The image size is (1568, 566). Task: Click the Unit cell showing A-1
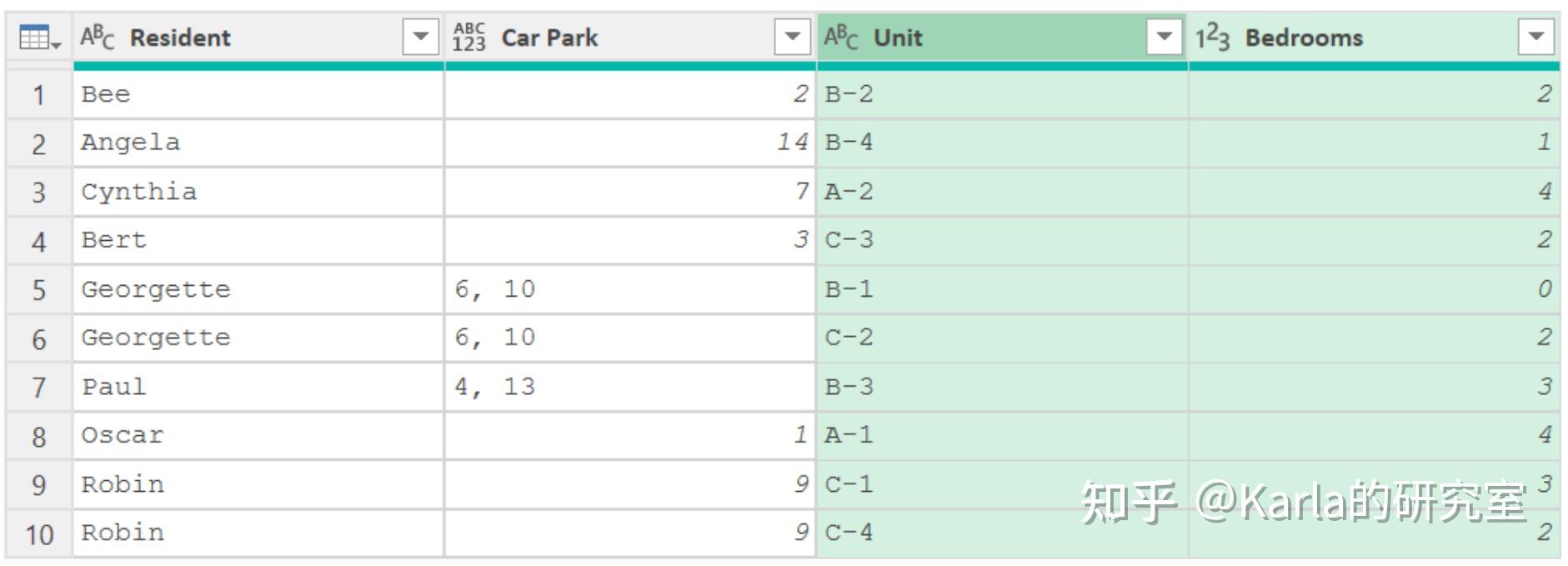pos(1002,436)
